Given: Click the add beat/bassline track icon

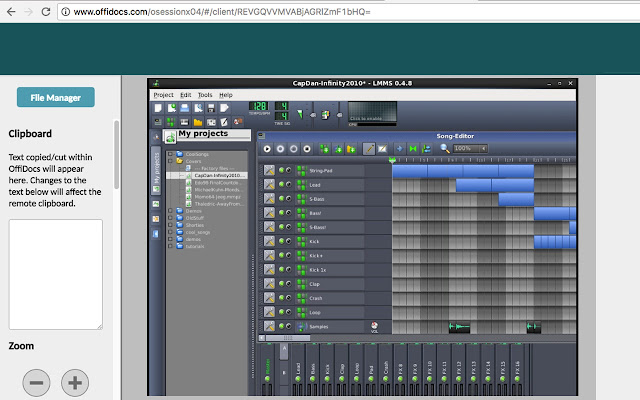Looking at the screenshot, I should (x=323, y=148).
